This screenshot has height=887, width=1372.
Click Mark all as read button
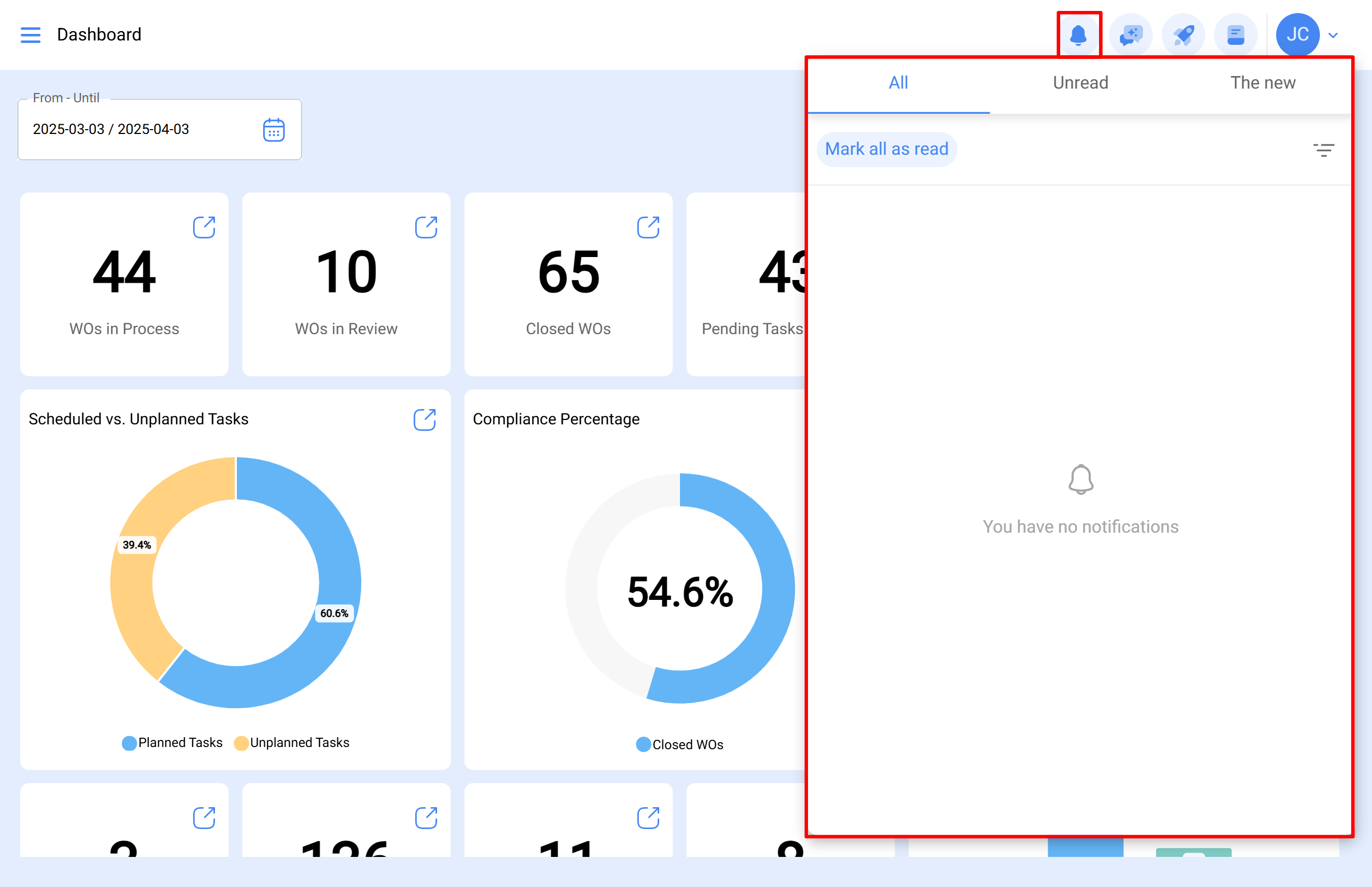click(886, 149)
